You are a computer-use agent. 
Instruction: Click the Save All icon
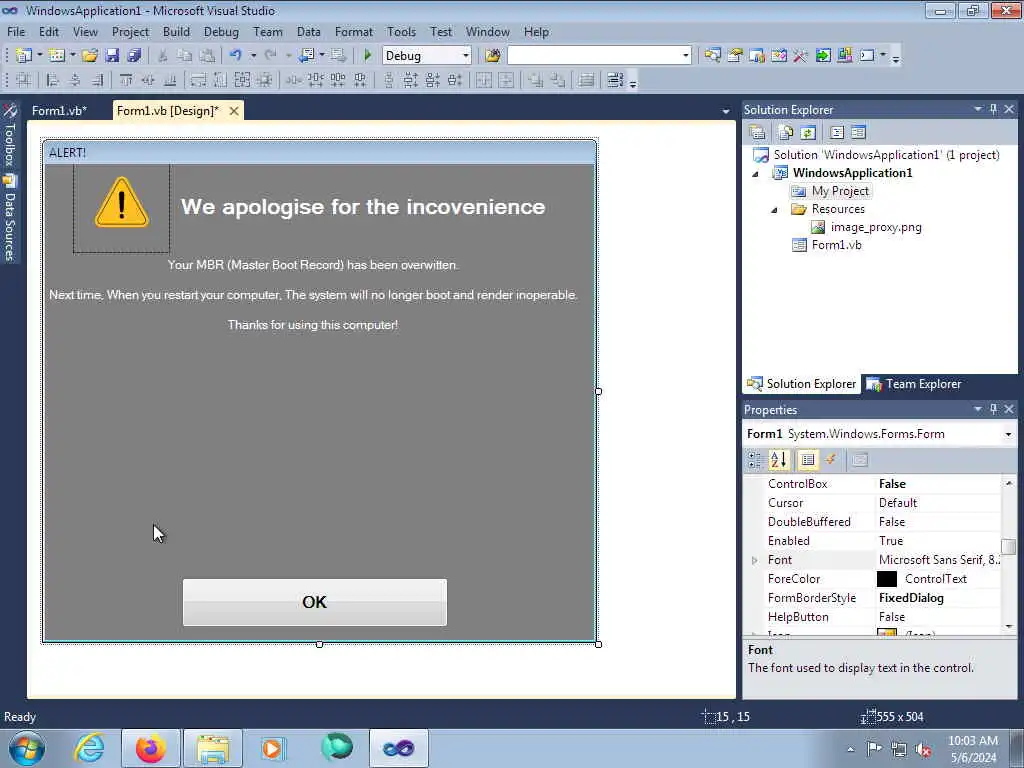point(134,56)
